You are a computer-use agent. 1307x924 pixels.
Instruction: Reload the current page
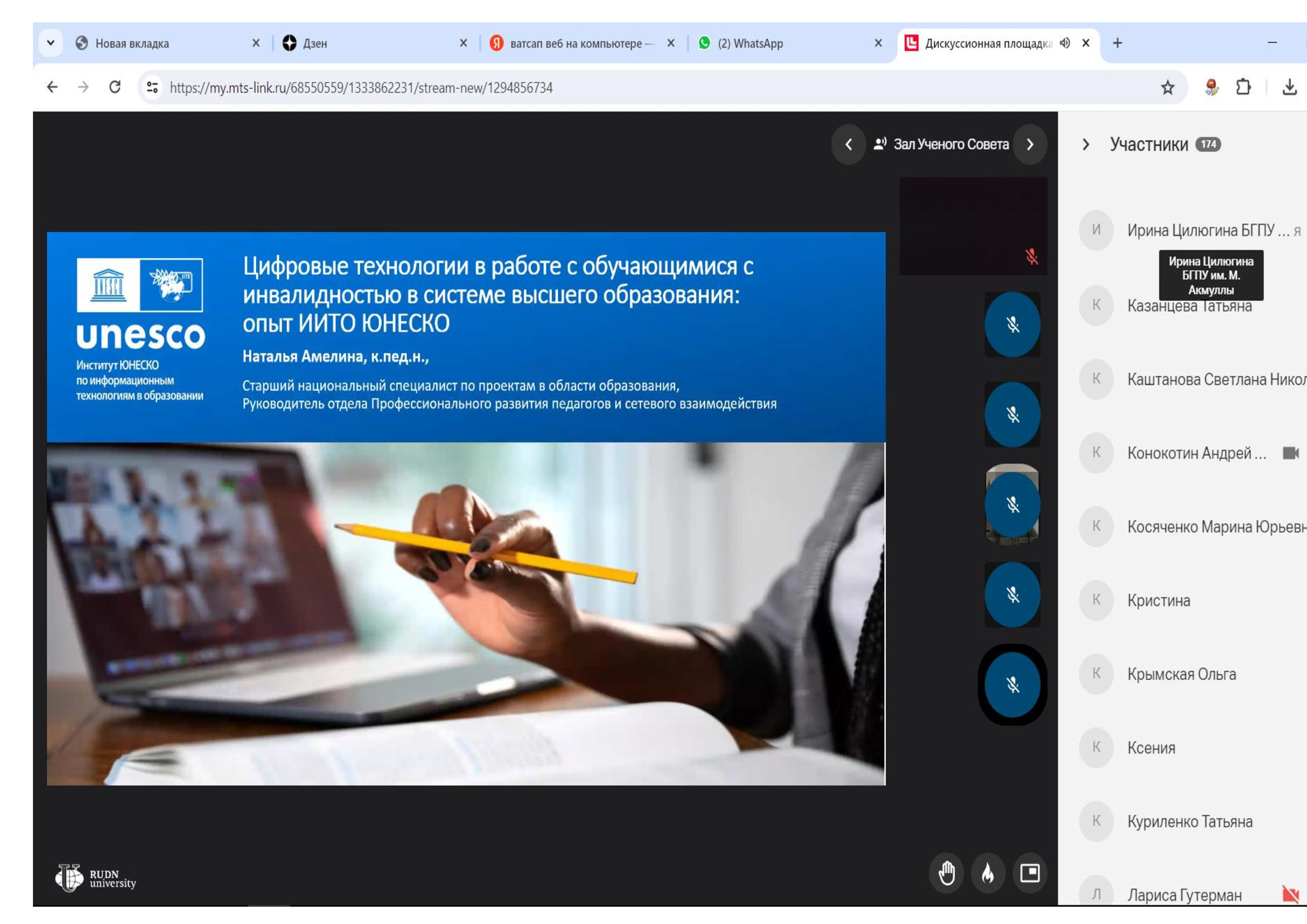click(115, 88)
